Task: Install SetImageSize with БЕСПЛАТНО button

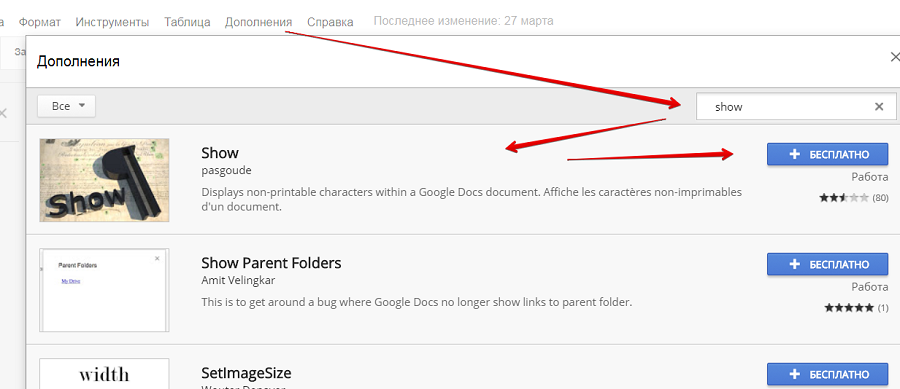Action: pyautogui.click(x=827, y=374)
